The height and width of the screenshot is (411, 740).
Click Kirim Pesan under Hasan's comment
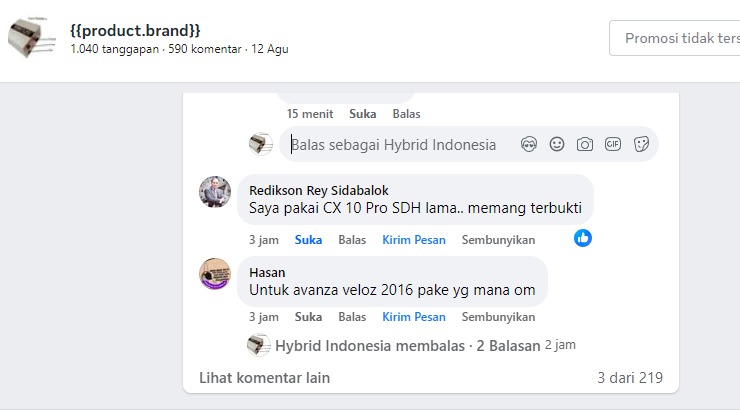[414, 317]
